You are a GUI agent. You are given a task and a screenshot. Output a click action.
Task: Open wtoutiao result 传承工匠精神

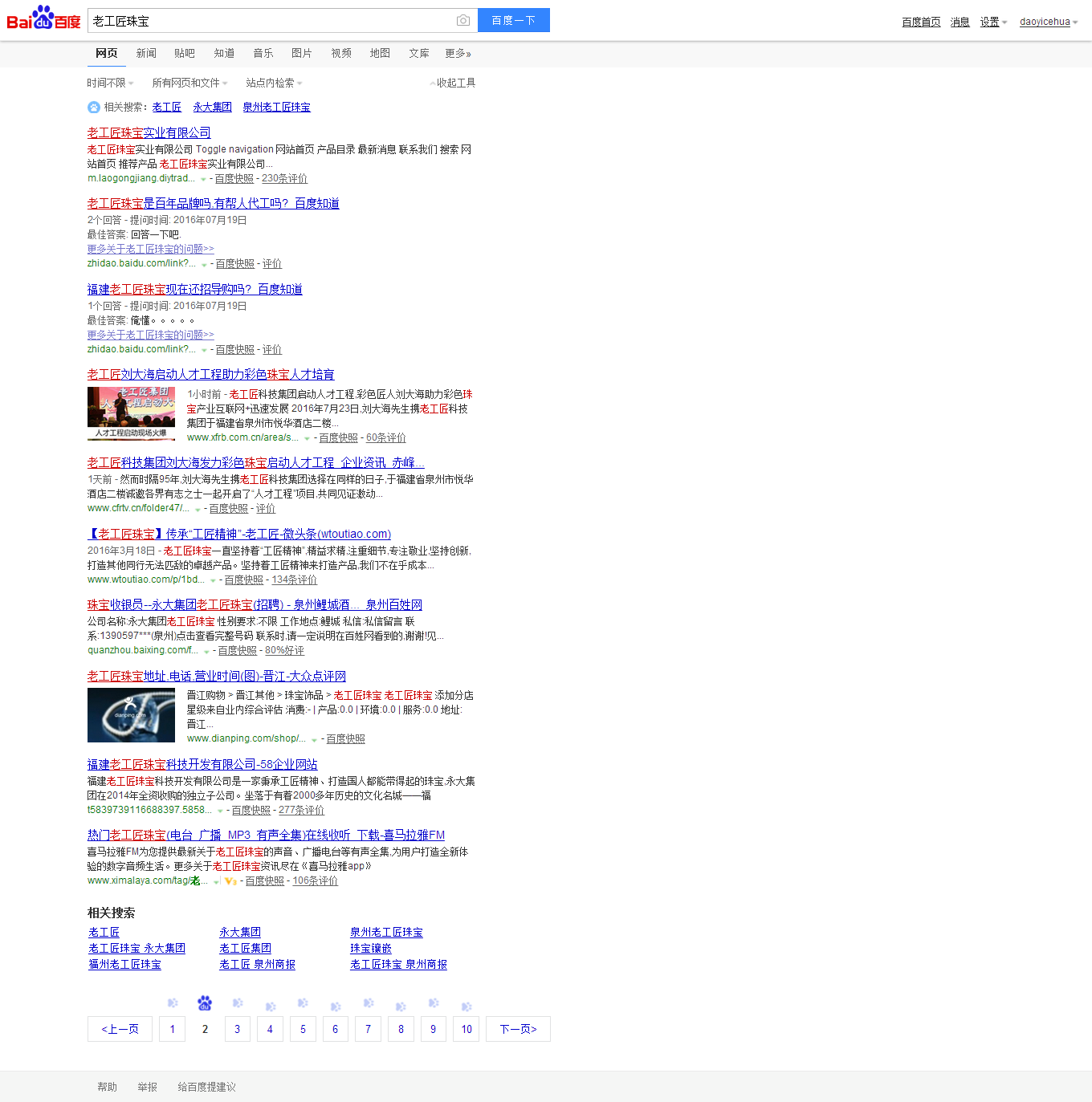[x=239, y=534]
